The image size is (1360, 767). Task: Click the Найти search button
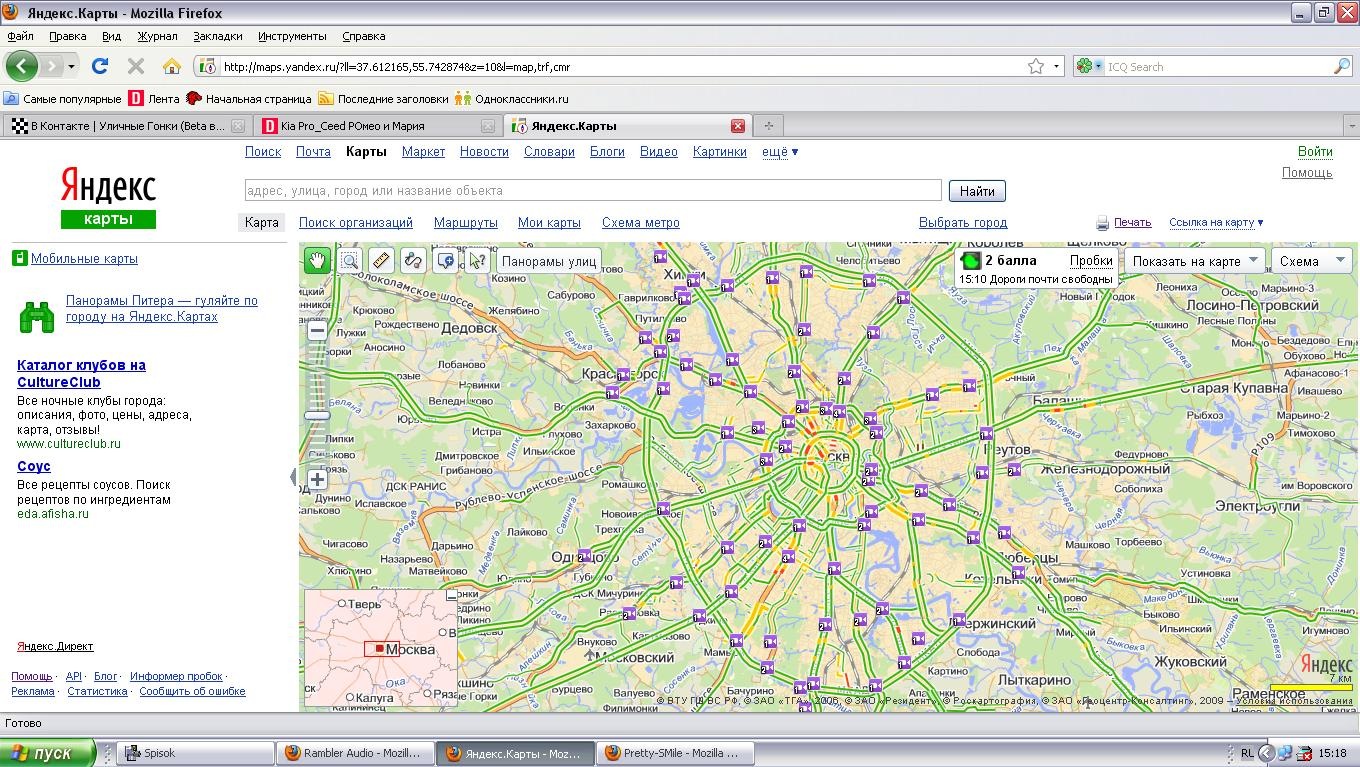coord(977,191)
